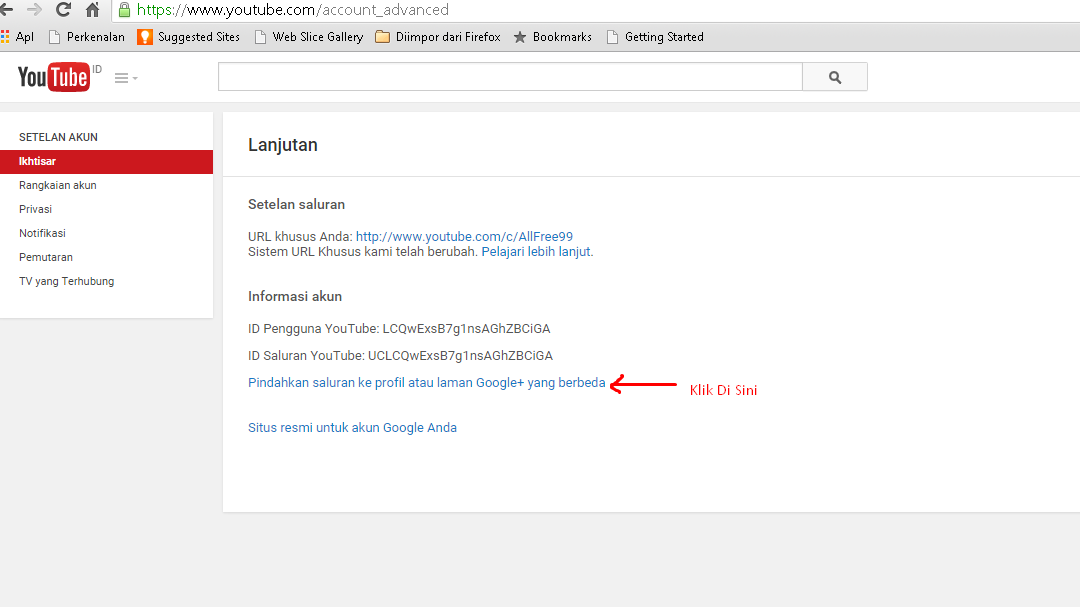Open Rangkaian akun settings
This screenshot has height=607, width=1080.
[58, 185]
